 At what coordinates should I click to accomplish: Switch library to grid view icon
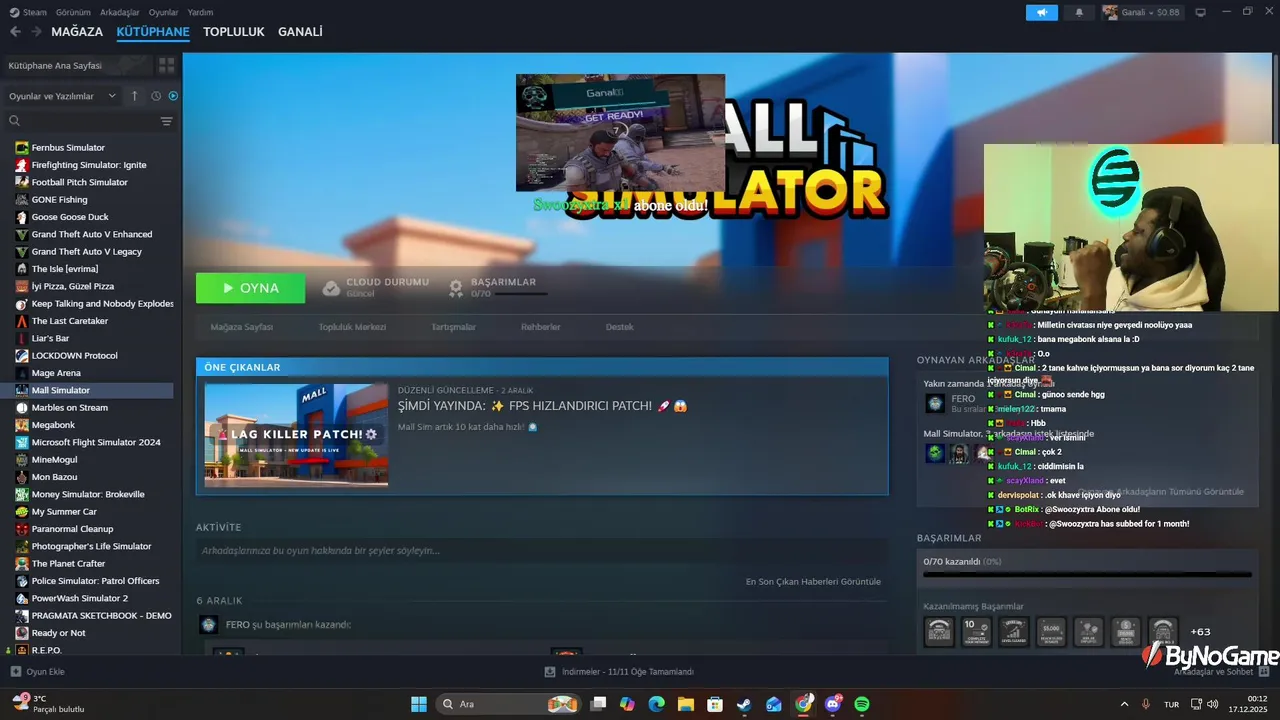166,65
